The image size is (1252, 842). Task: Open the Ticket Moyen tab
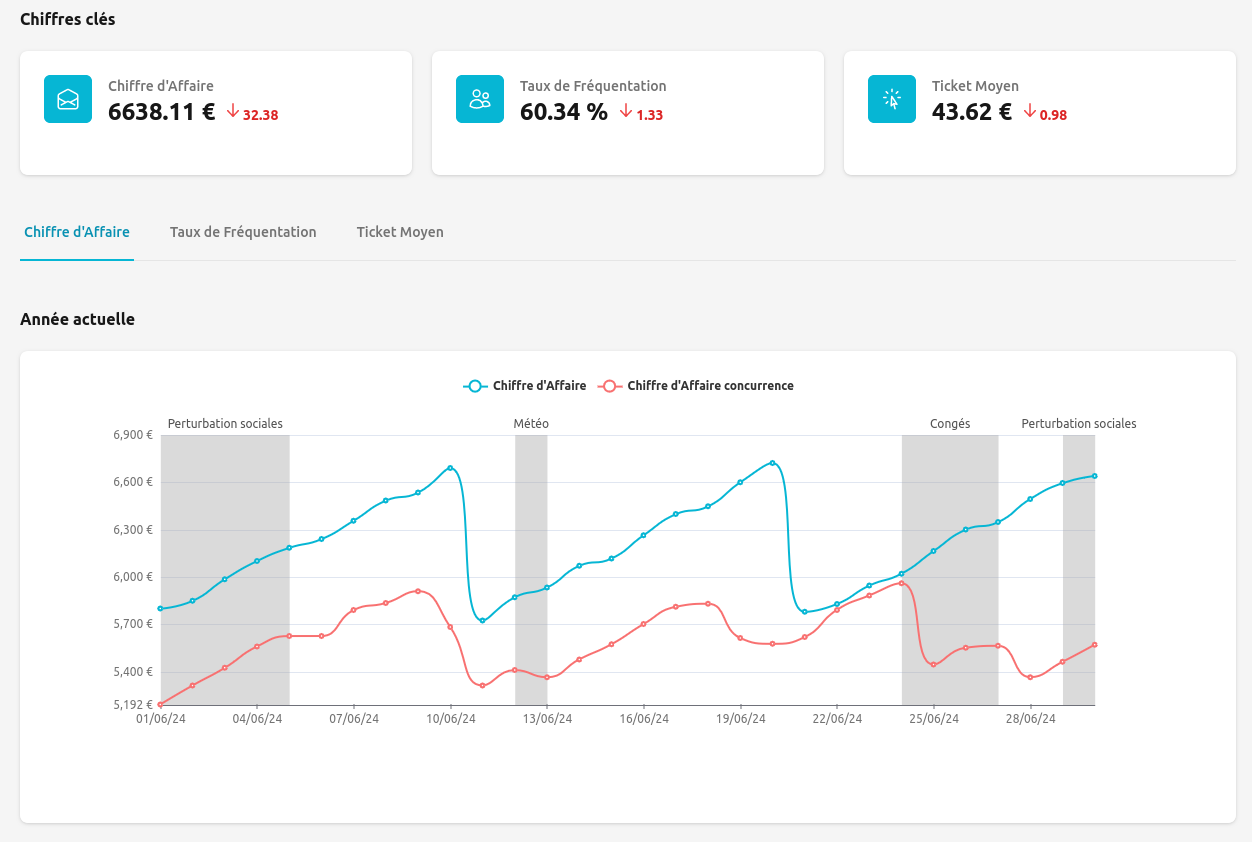click(400, 231)
